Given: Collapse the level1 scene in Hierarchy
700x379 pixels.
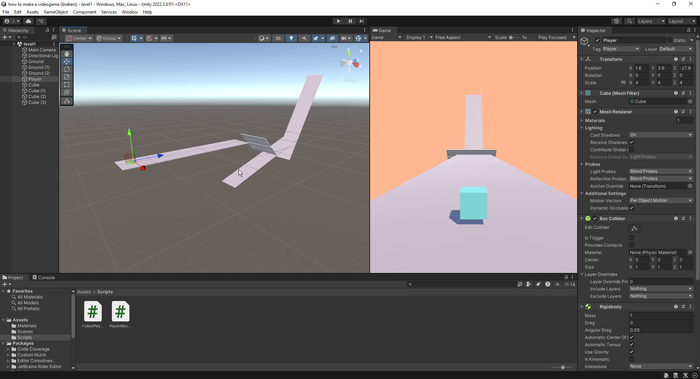Looking at the screenshot, I should (x=14, y=44).
